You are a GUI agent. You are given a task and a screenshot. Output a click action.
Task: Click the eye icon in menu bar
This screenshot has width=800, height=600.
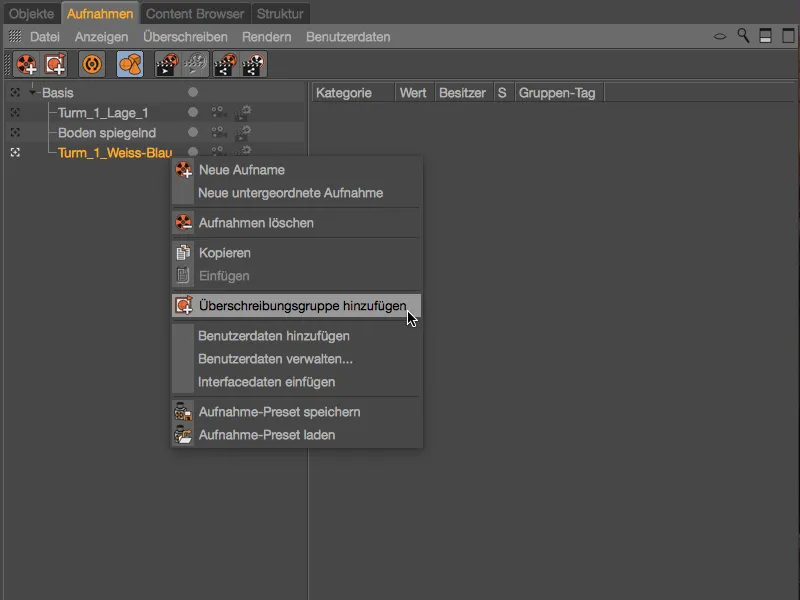(720, 36)
